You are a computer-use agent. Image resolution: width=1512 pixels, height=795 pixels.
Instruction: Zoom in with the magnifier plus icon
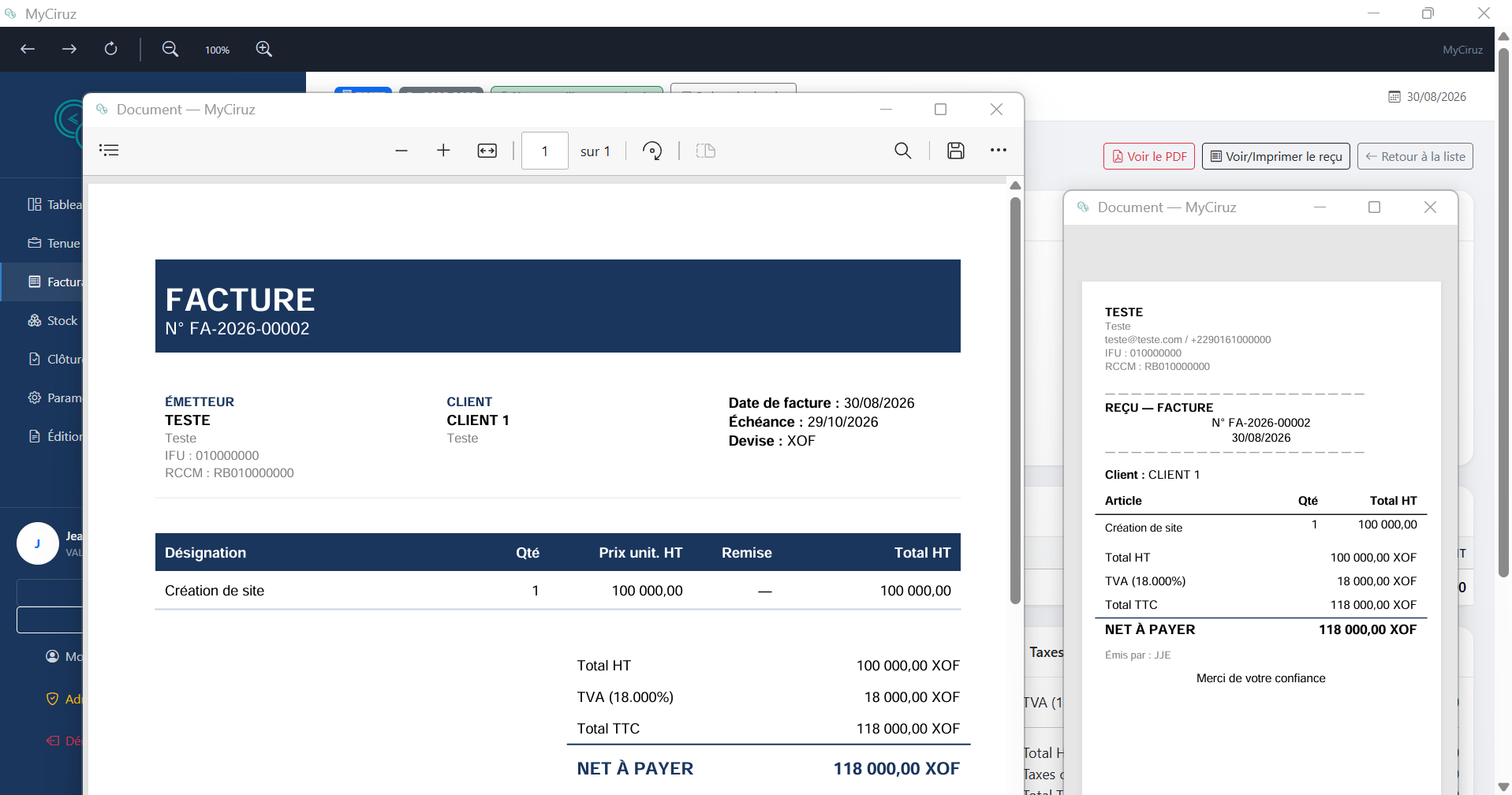pos(264,49)
